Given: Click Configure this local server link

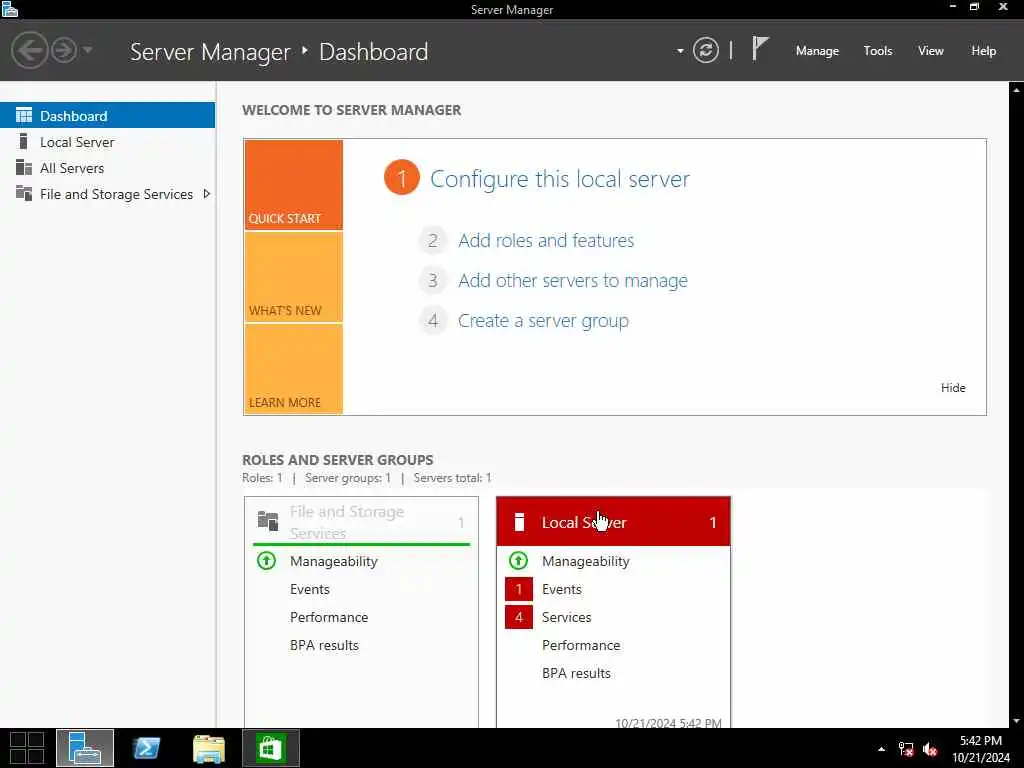Looking at the screenshot, I should (560, 179).
